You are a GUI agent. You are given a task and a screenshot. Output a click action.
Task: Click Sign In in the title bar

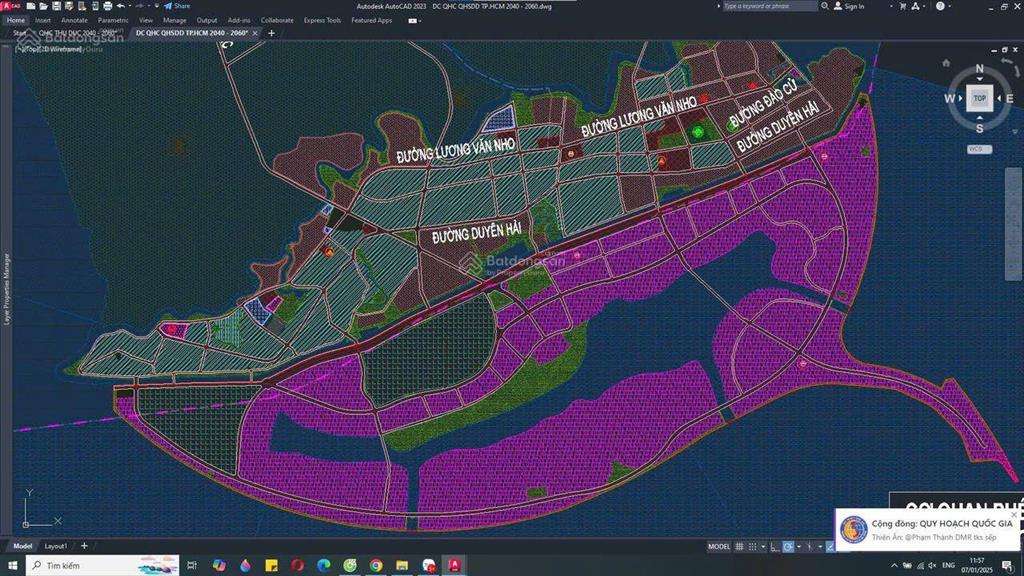pyautogui.click(x=854, y=6)
